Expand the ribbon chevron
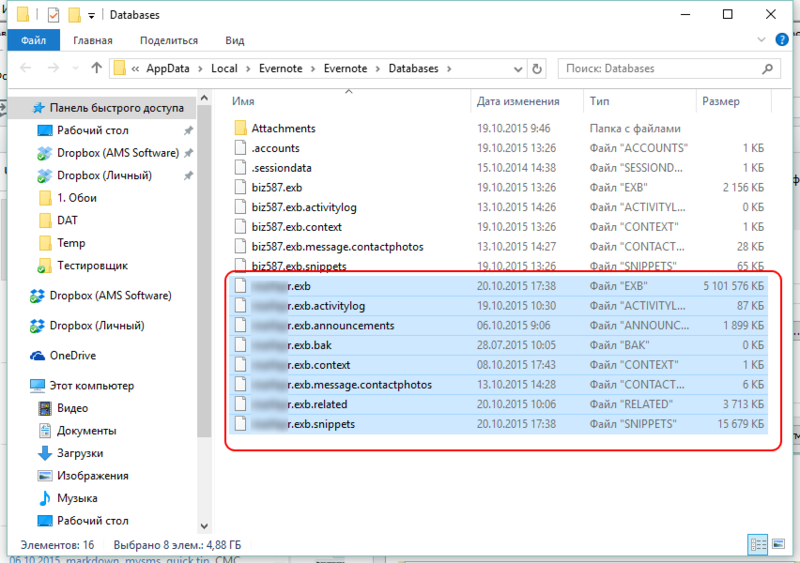This screenshot has height=563, width=800. pyautogui.click(x=761, y=39)
